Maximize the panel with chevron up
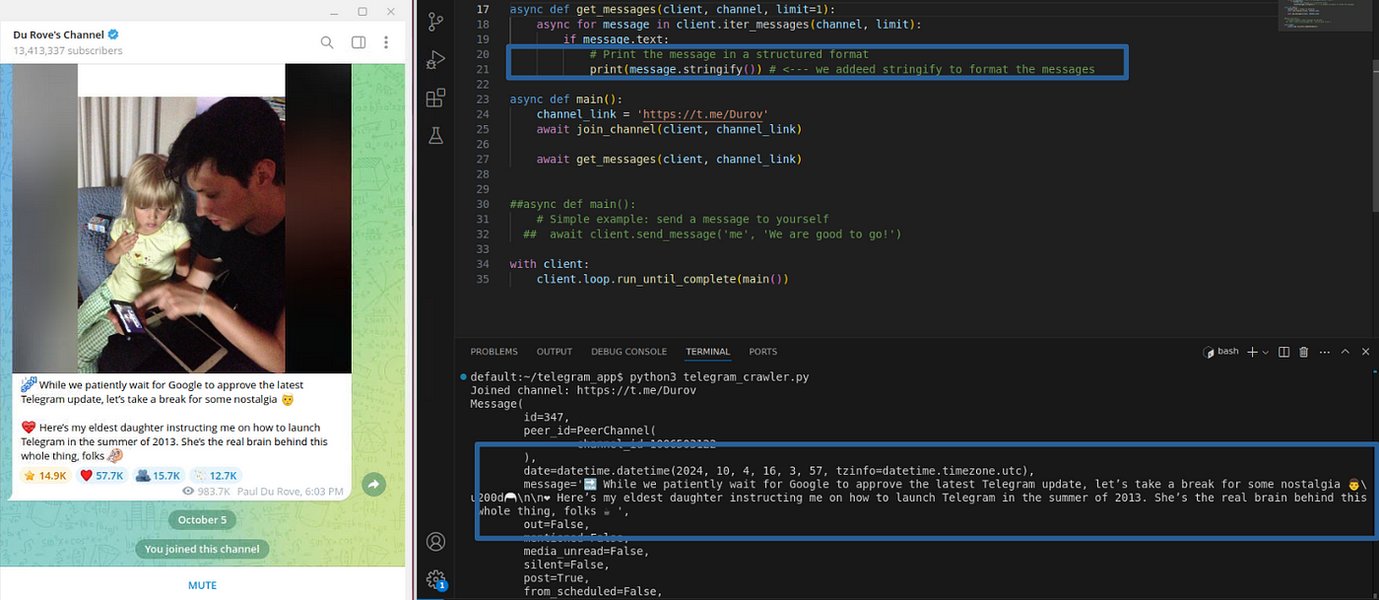Viewport: 1379px width, 600px height. (x=1347, y=352)
